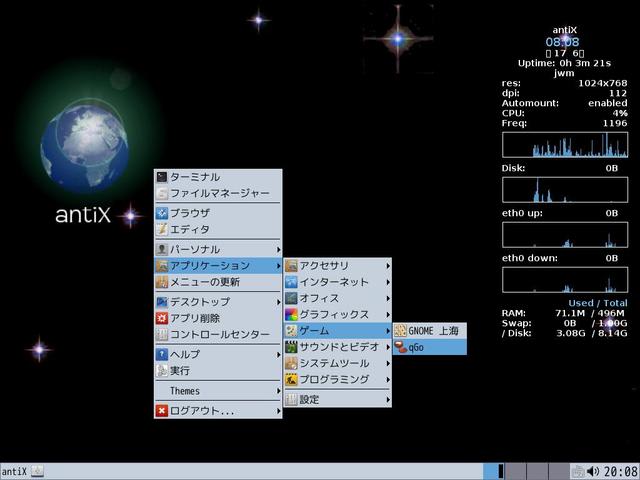Click the games icon beside ゲーム
Viewport: 640px width, 480px height.
tap(291, 331)
